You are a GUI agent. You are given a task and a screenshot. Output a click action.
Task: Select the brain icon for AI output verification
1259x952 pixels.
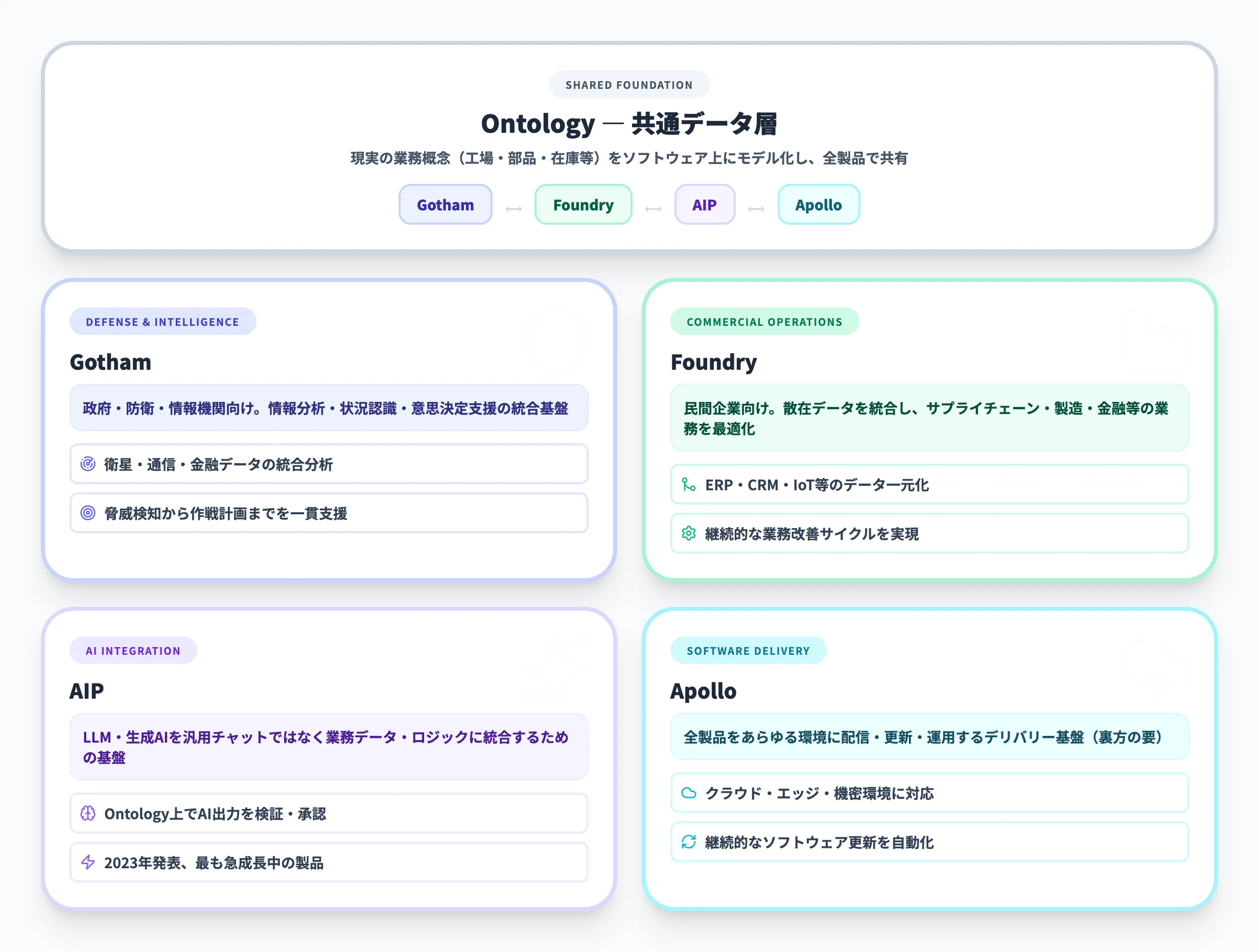coord(88,814)
